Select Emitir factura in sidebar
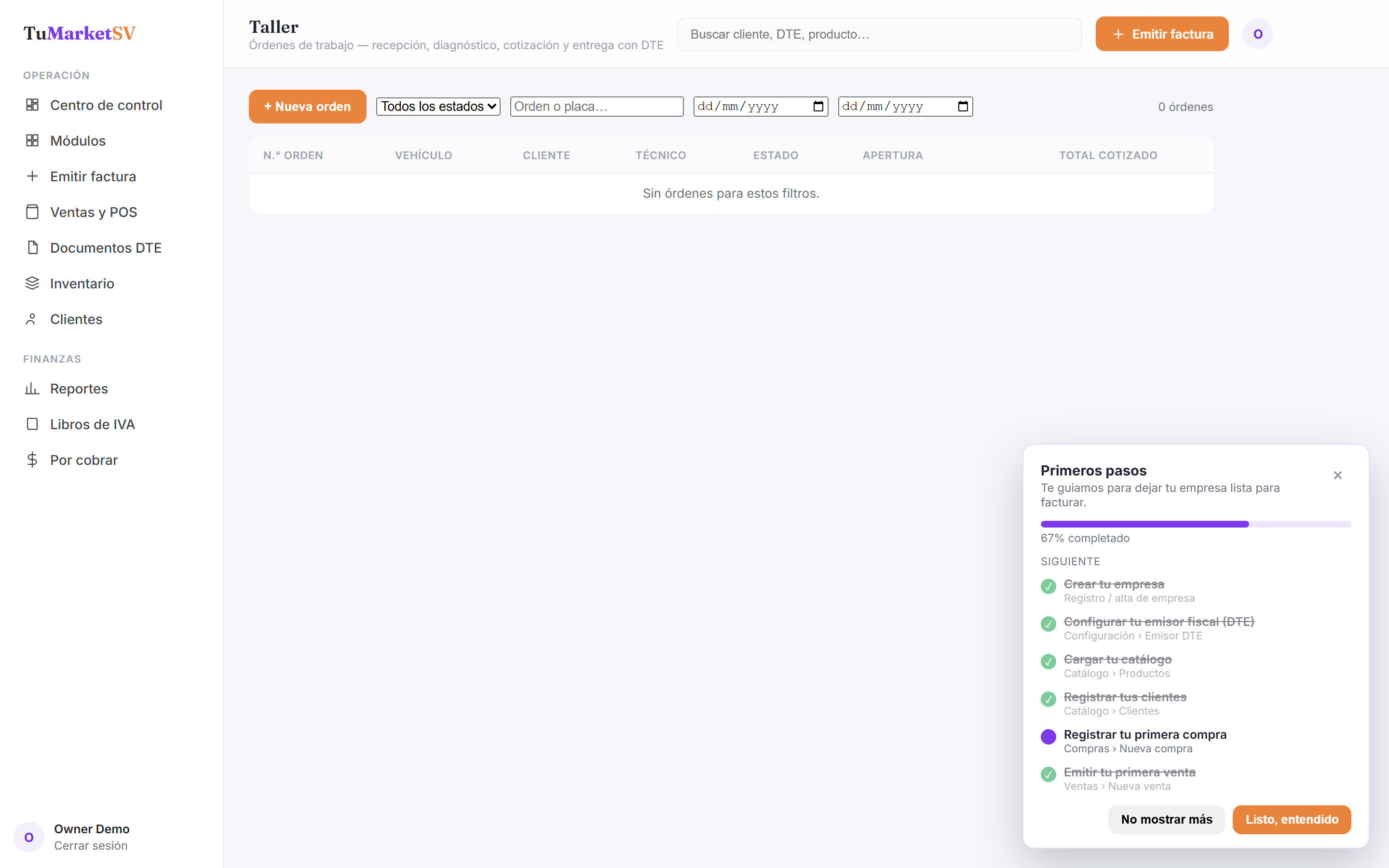The height and width of the screenshot is (868, 1389). [x=93, y=176]
